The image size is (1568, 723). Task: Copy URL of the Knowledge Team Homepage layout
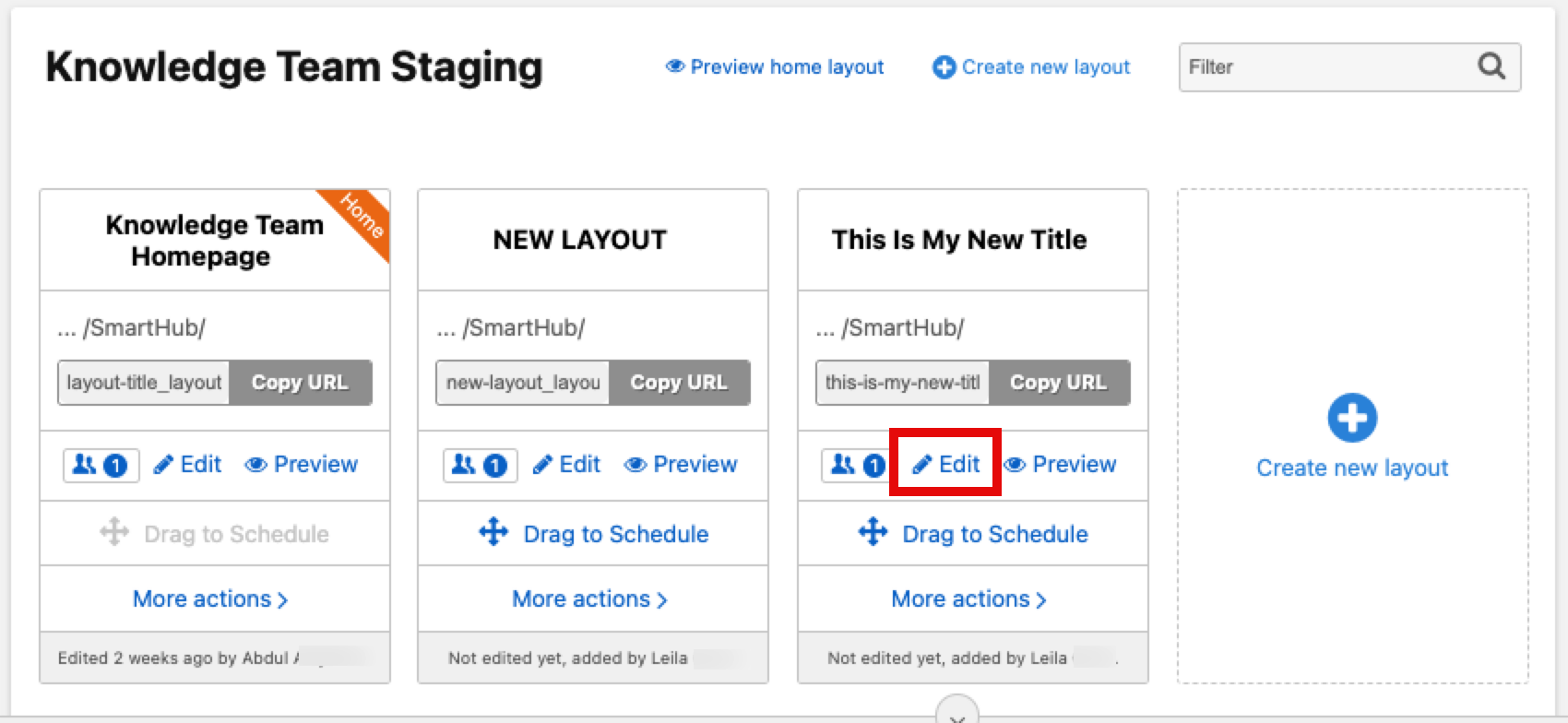(300, 383)
